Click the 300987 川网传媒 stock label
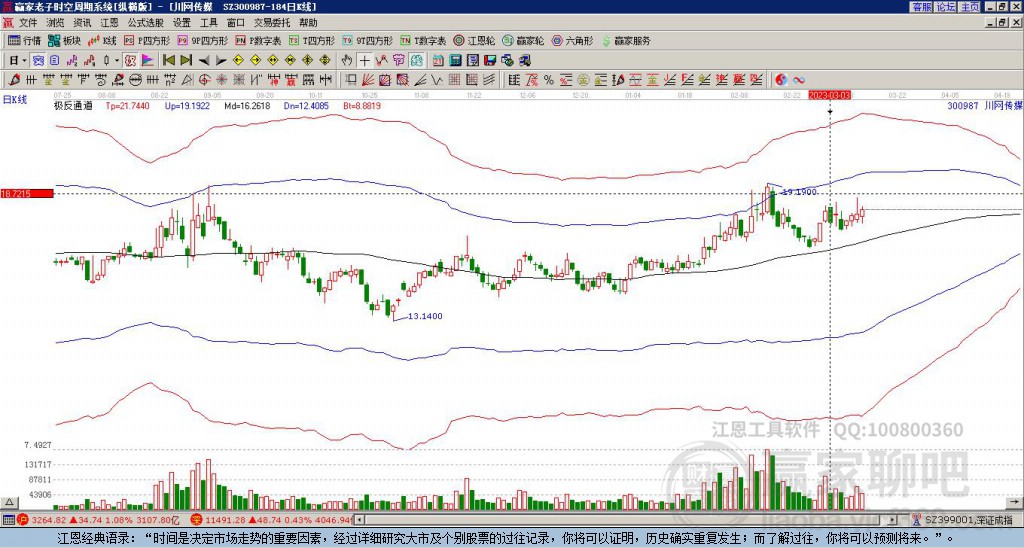Image resolution: width=1024 pixels, height=548 pixels. pyautogui.click(x=984, y=105)
